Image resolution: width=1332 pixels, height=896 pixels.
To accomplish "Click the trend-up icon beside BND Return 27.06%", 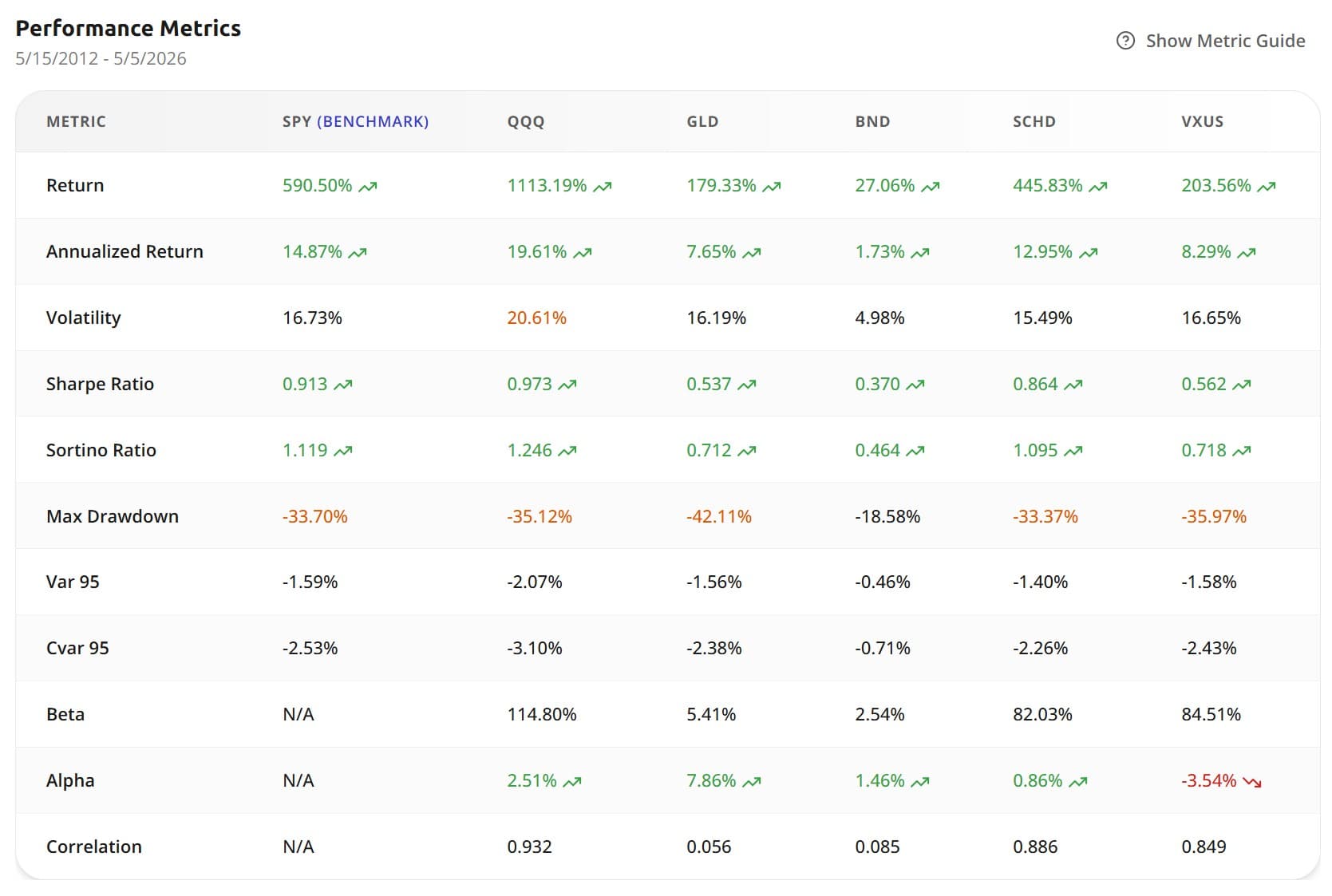I will pos(931,187).
